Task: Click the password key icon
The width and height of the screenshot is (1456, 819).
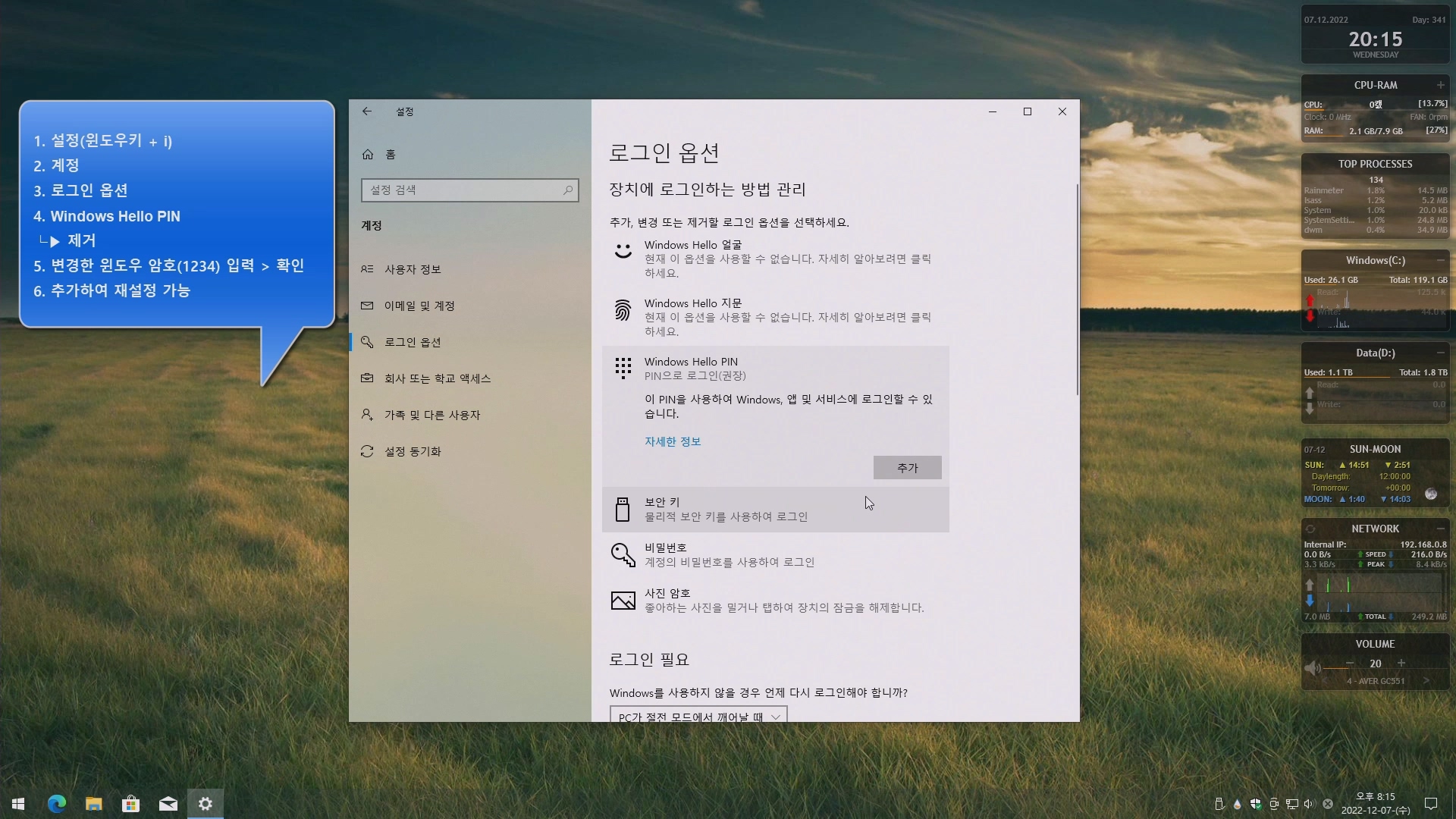Action: (x=623, y=554)
